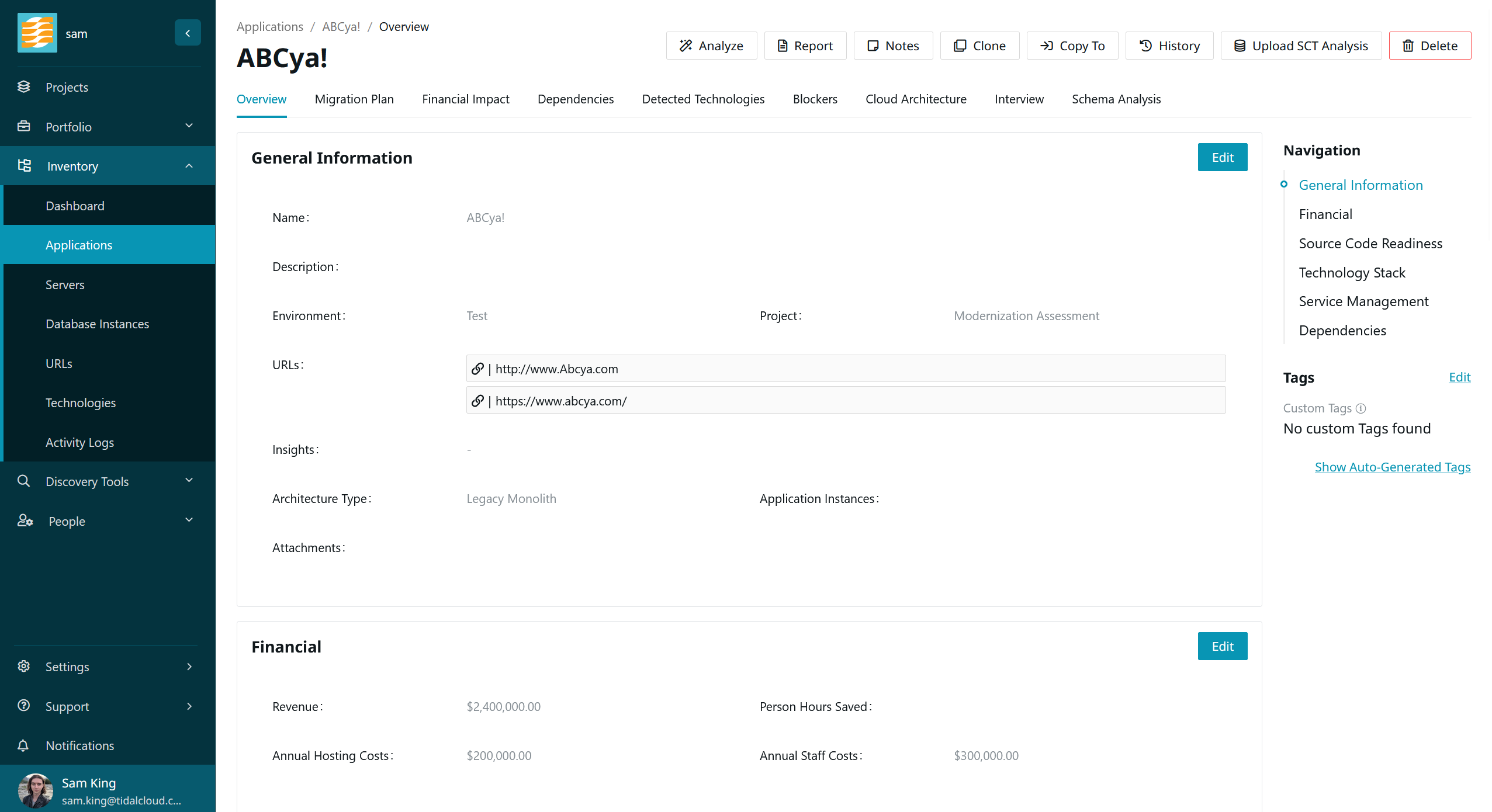Select the Overview tab
The image size is (1492, 812).
261,99
